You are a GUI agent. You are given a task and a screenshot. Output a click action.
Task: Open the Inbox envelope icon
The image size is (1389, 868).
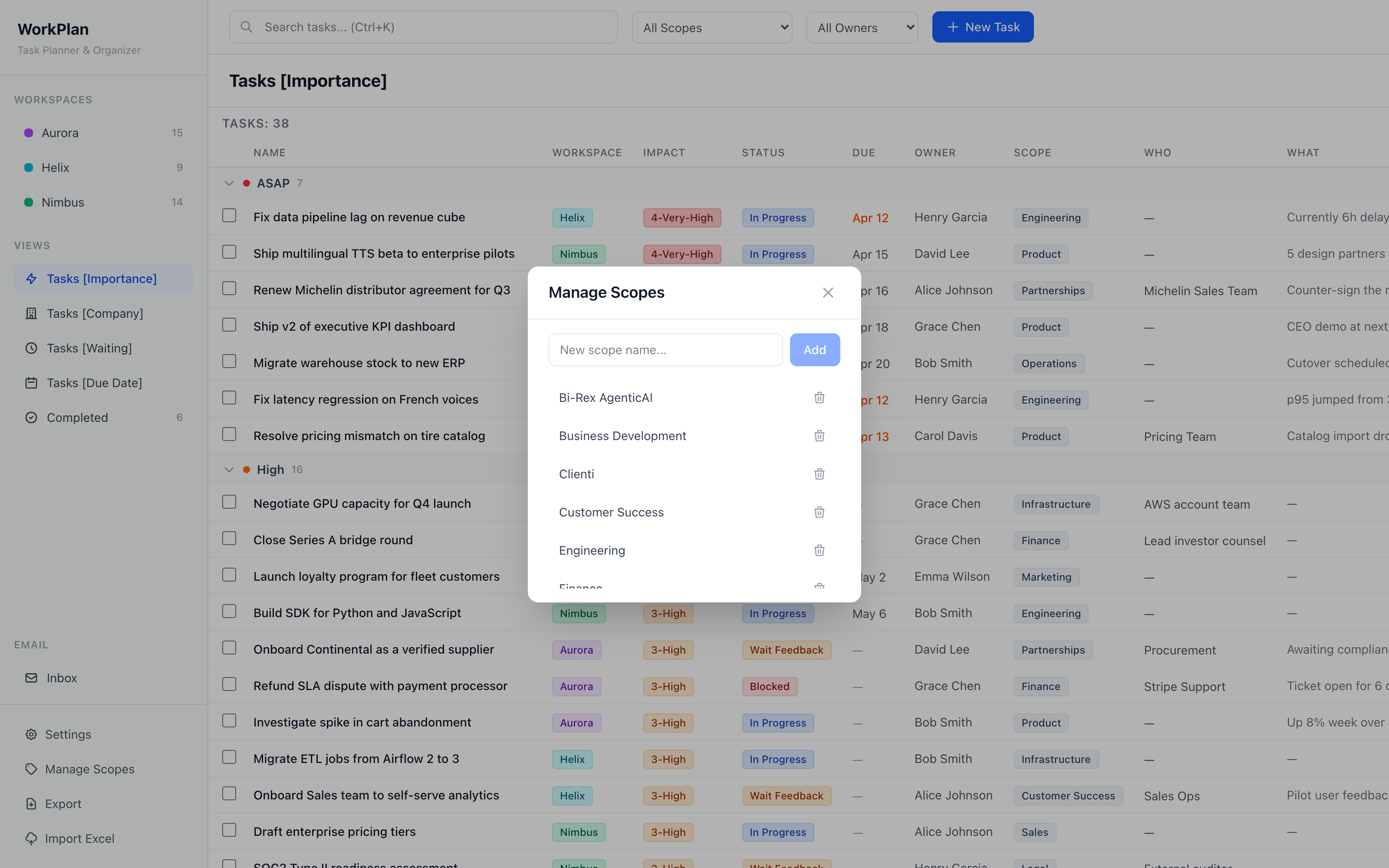[x=31, y=677]
